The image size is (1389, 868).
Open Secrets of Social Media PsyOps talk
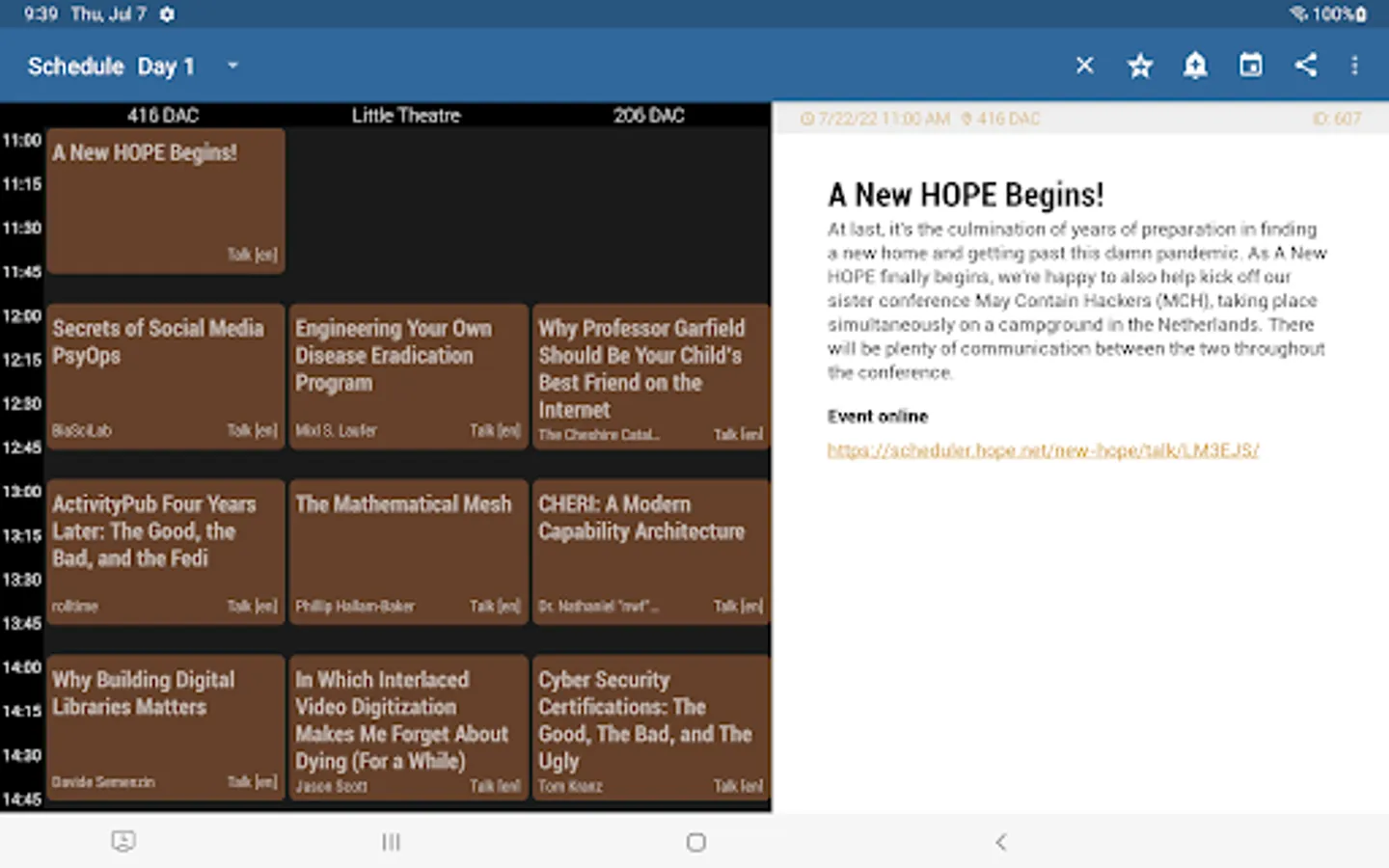click(166, 376)
